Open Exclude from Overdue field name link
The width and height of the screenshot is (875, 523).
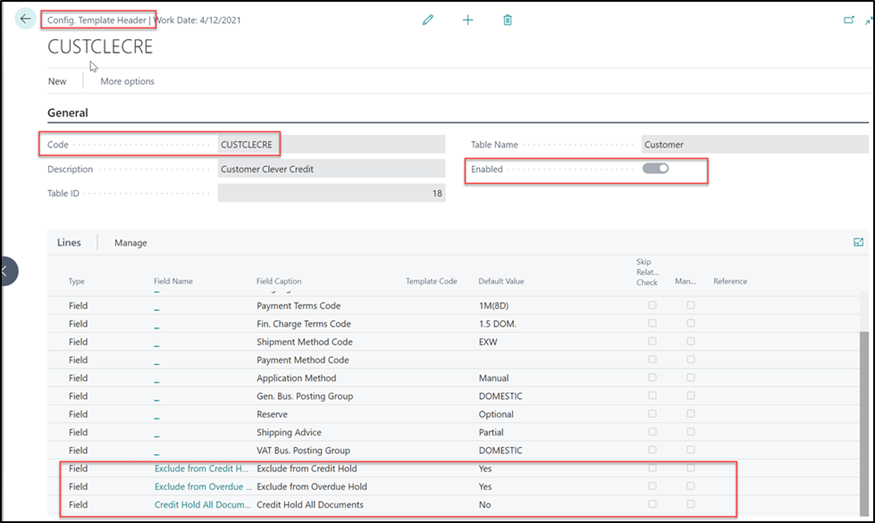click(203, 486)
